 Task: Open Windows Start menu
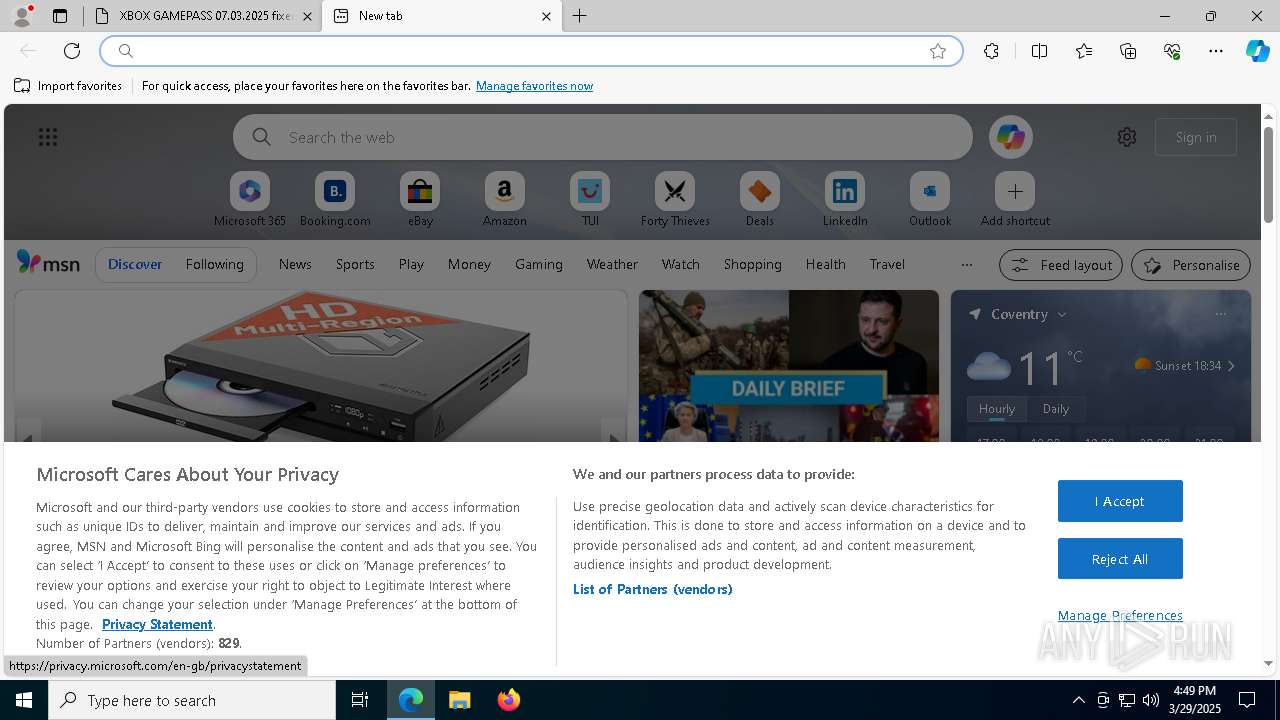(x=24, y=700)
